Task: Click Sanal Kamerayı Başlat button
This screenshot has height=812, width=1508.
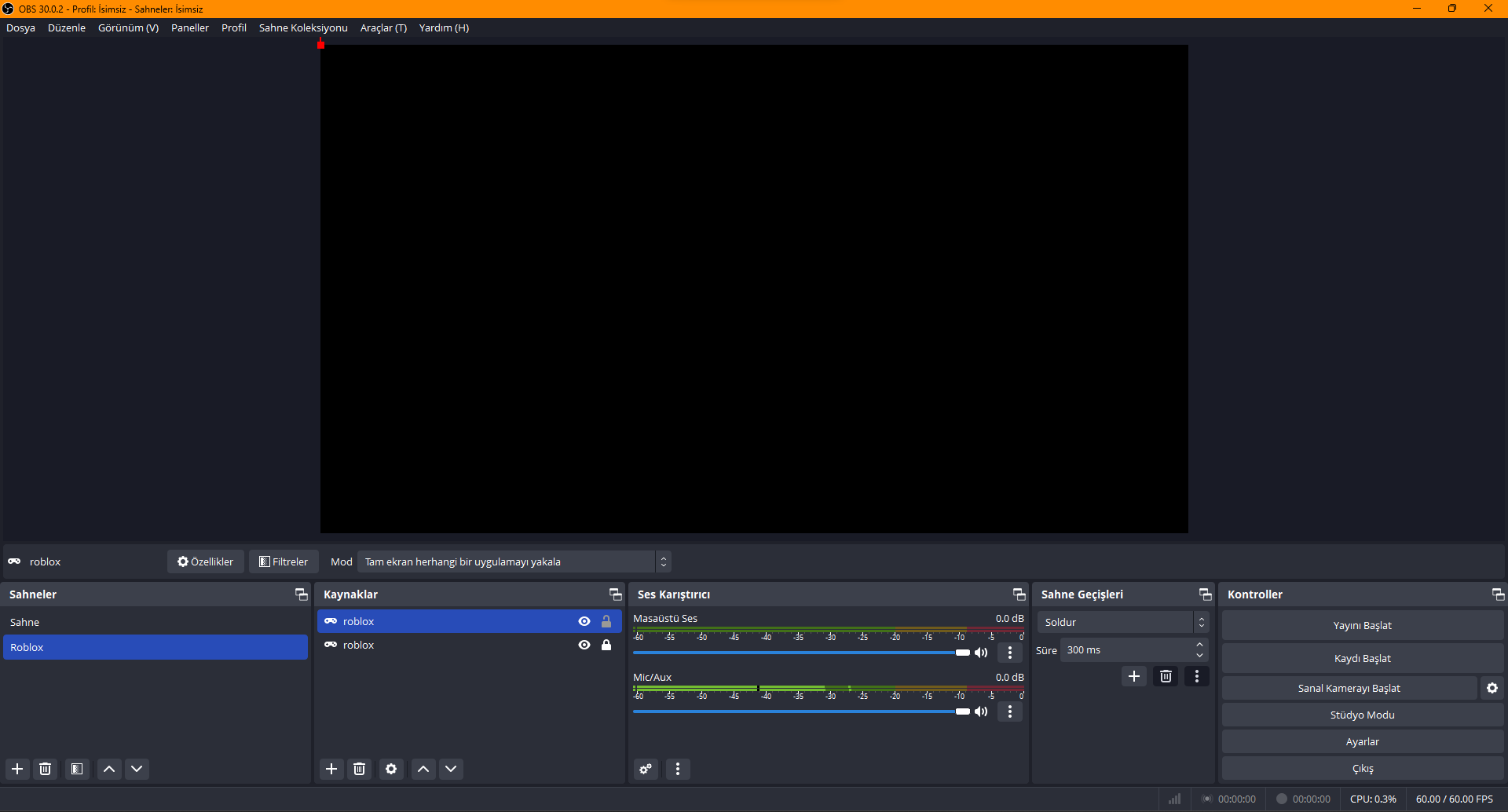Action: pos(1349,688)
